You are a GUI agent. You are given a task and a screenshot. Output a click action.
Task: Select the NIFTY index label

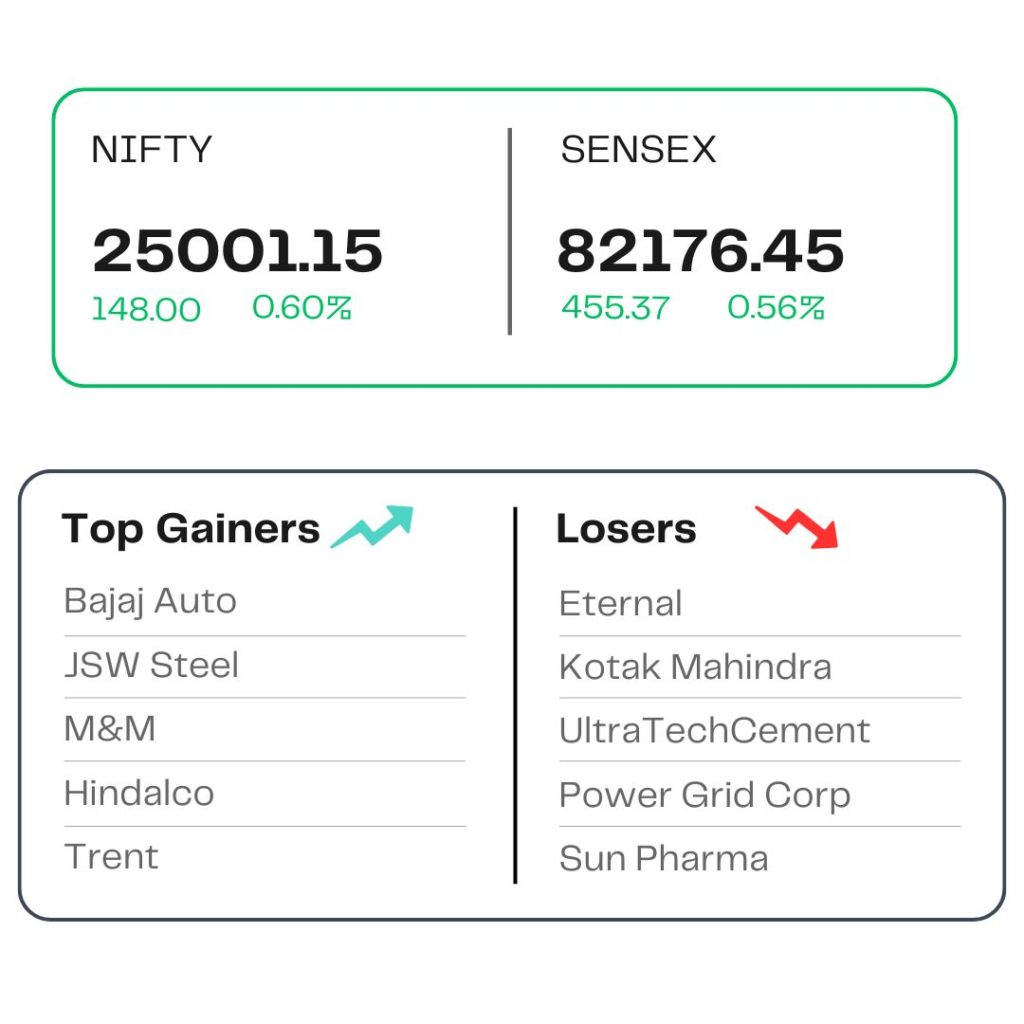pos(152,150)
